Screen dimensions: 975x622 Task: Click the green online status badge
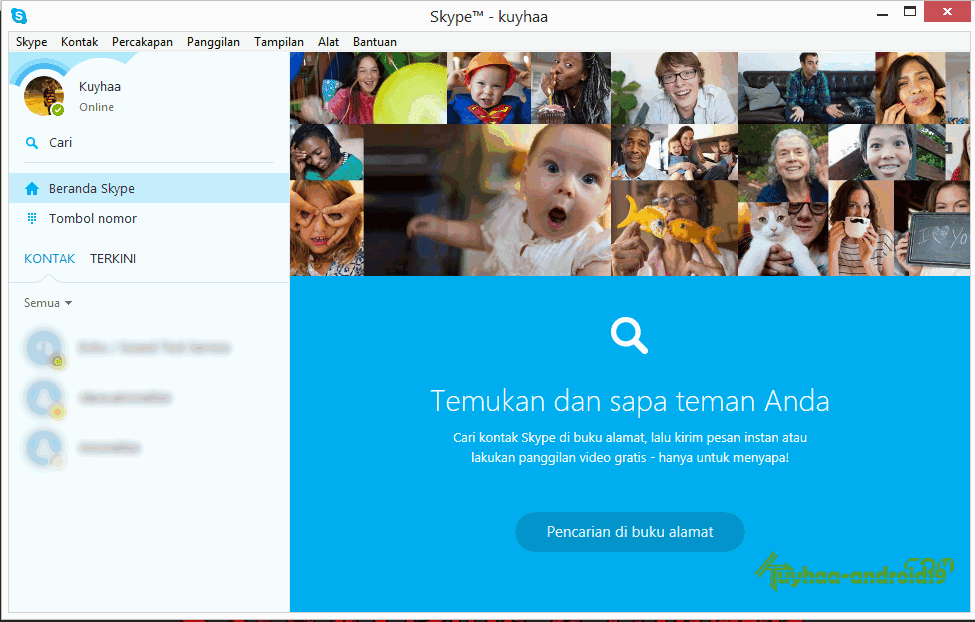(58, 110)
